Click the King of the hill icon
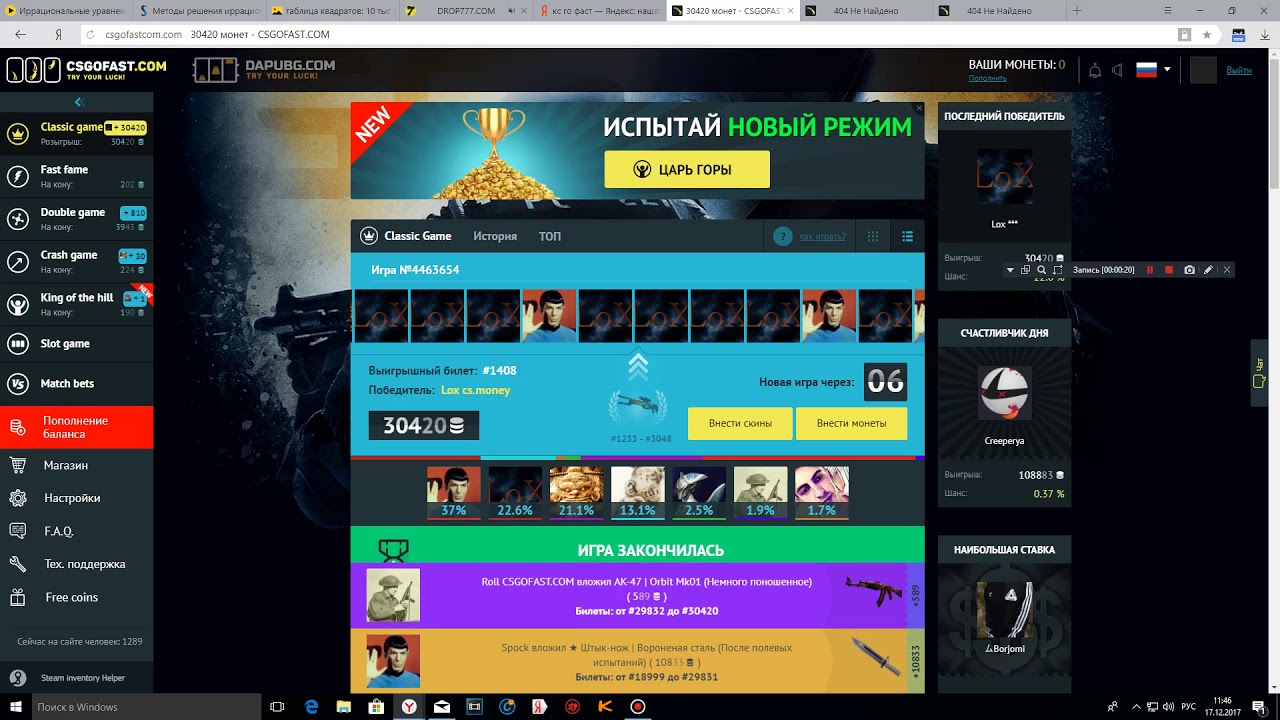 (17, 304)
